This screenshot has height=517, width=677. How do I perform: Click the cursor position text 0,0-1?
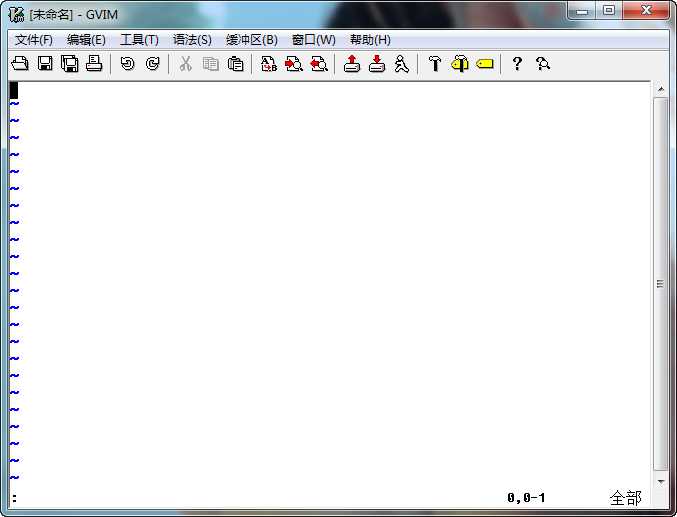click(x=526, y=498)
